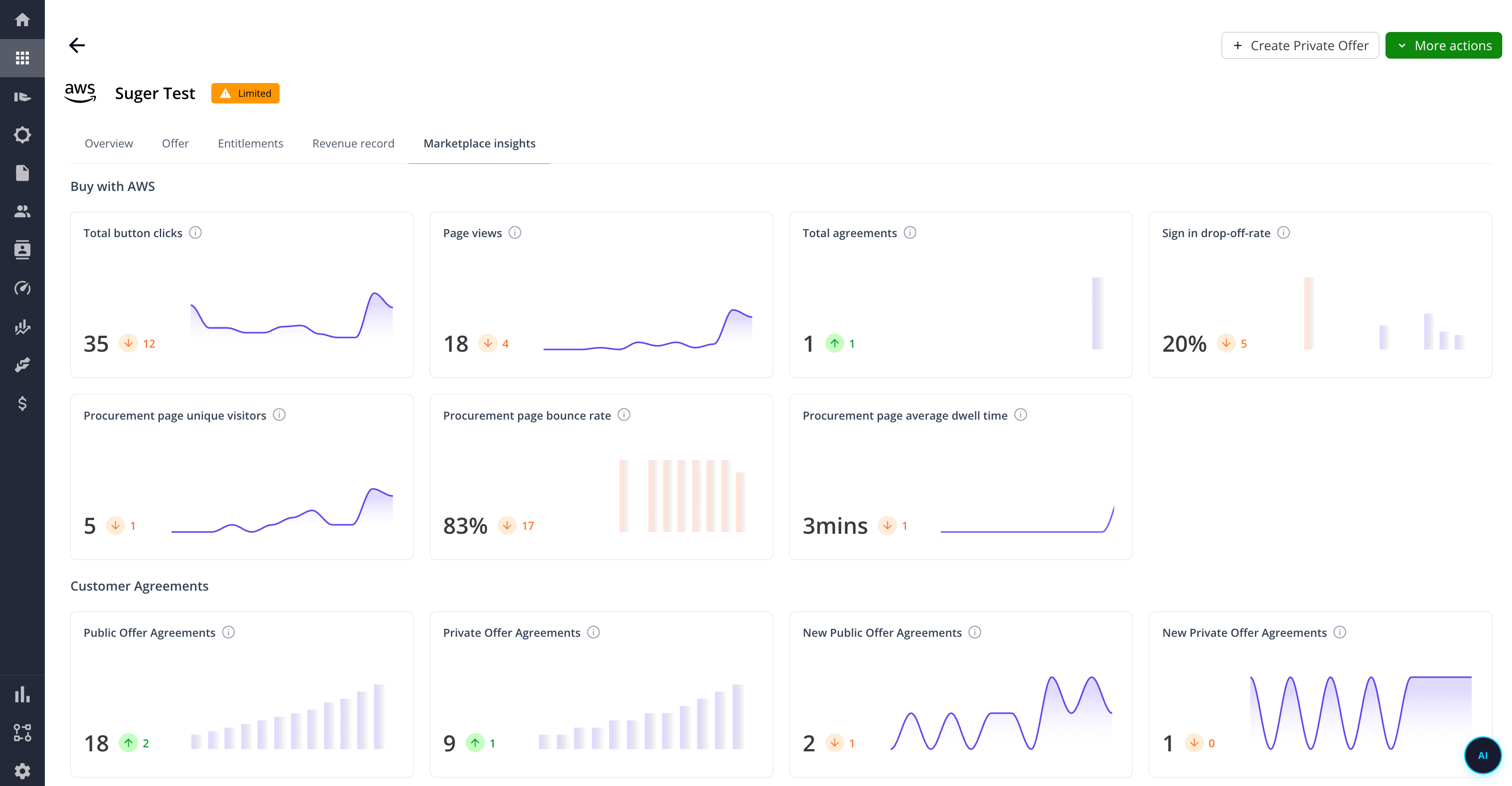Click the handshake icon in sidebar
The width and height of the screenshot is (1512, 786).
[22, 365]
